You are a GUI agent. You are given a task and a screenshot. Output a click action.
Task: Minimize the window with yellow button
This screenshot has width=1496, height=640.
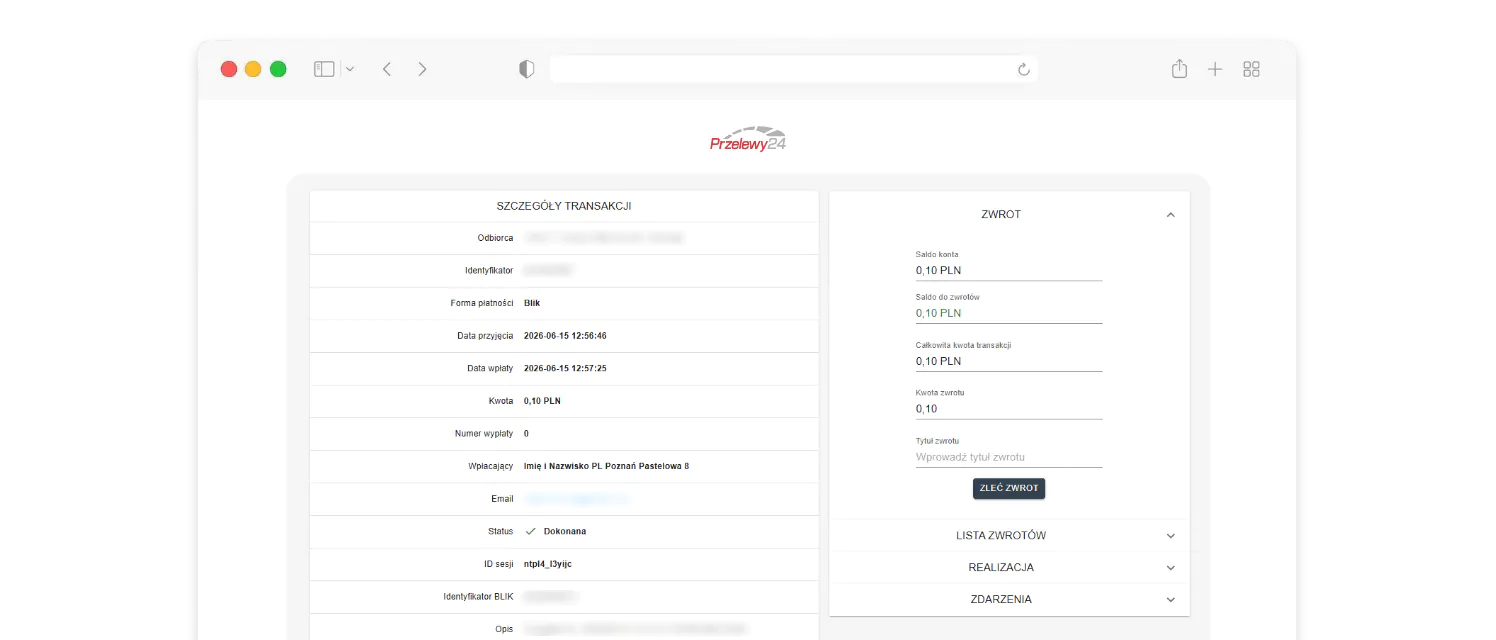point(253,69)
